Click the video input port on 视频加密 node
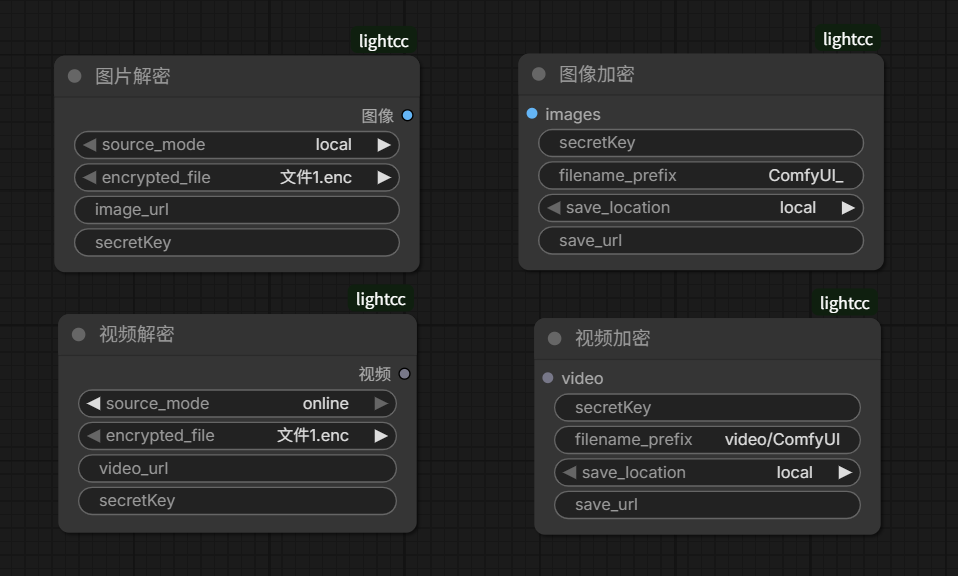The height and width of the screenshot is (576, 958). [548, 378]
